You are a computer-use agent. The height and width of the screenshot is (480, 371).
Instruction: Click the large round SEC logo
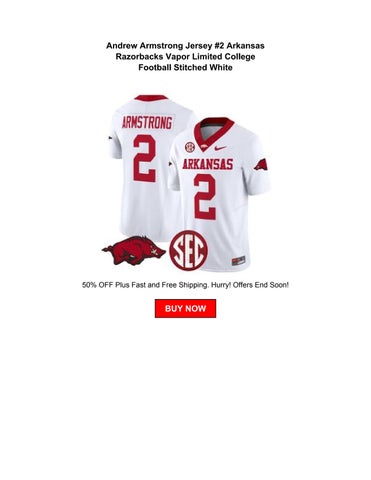(189, 250)
